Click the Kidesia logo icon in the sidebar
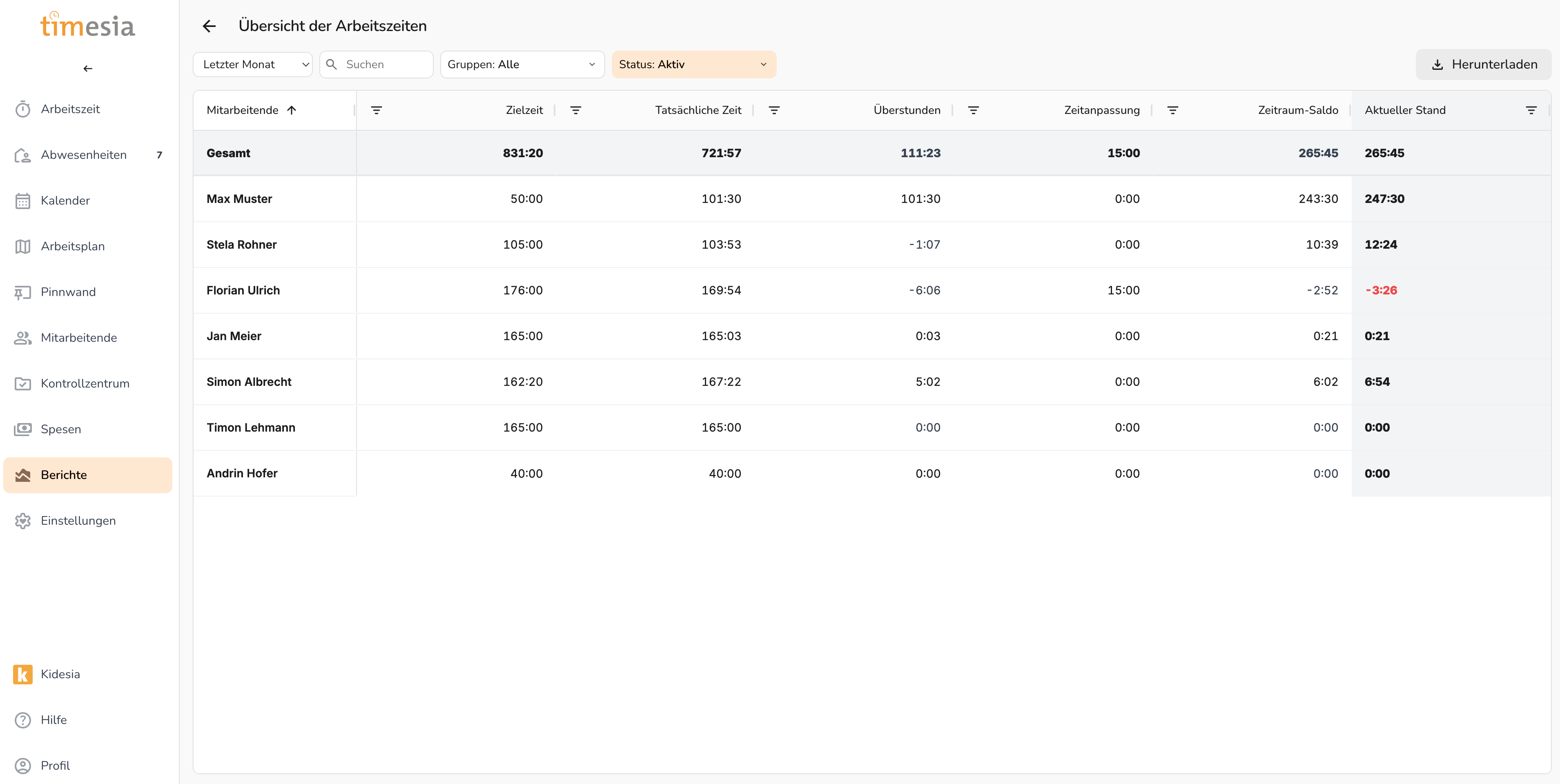1560x784 pixels. coord(22,674)
